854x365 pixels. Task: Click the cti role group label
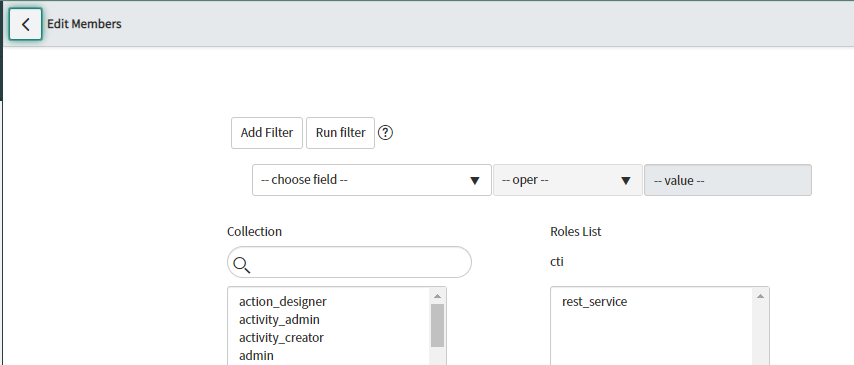tap(557, 262)
